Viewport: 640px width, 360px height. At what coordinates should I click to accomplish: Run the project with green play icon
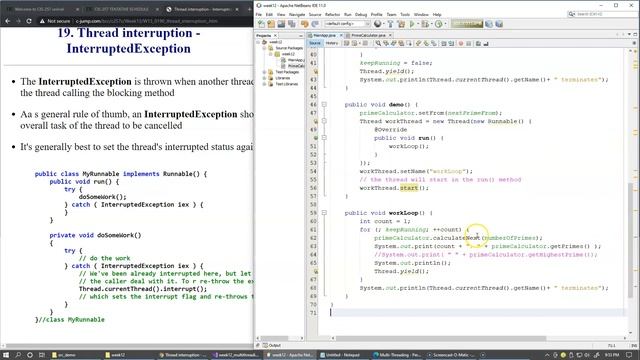[411, 24]
